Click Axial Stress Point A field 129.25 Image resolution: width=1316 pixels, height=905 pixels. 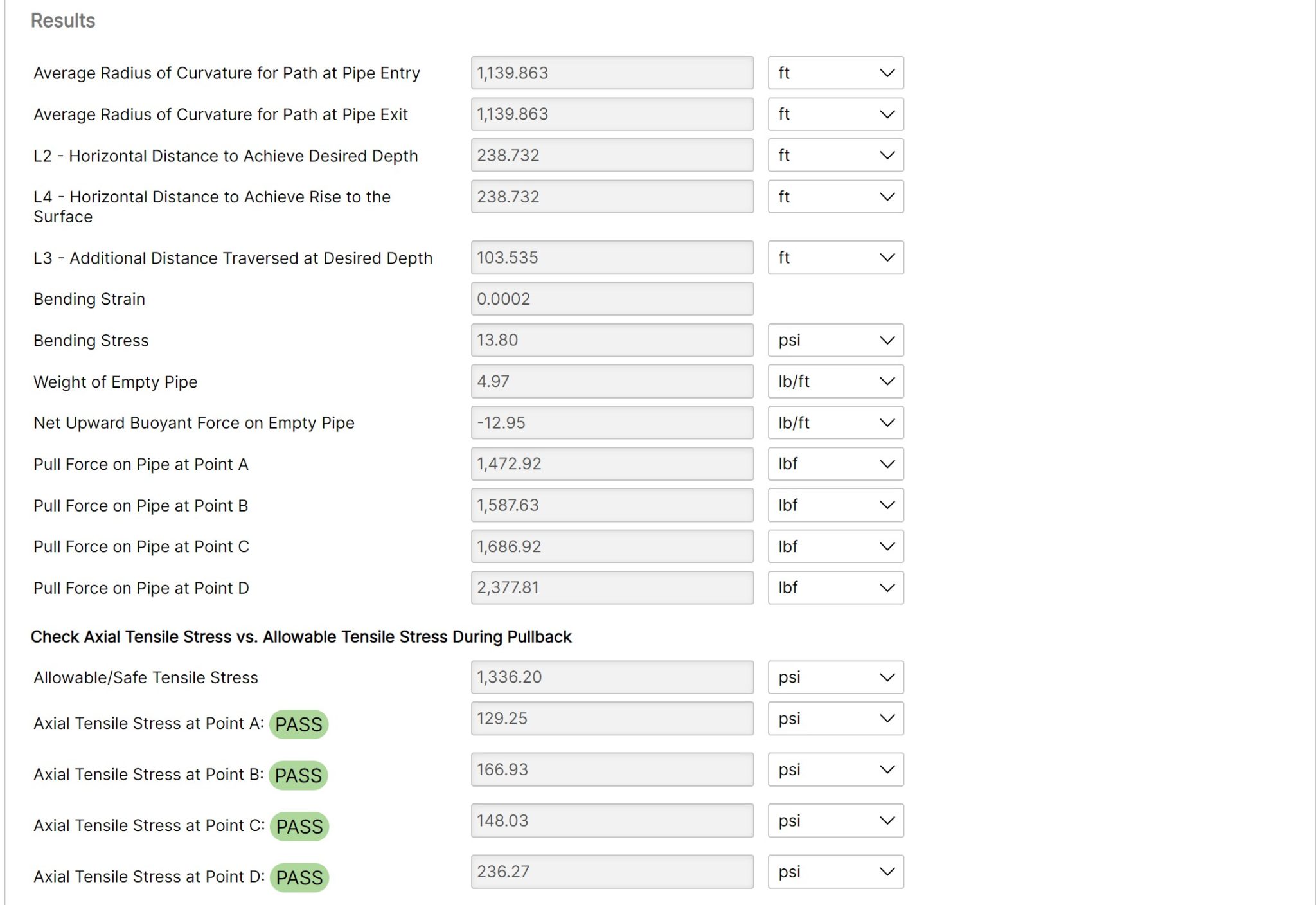pos(612,718)
